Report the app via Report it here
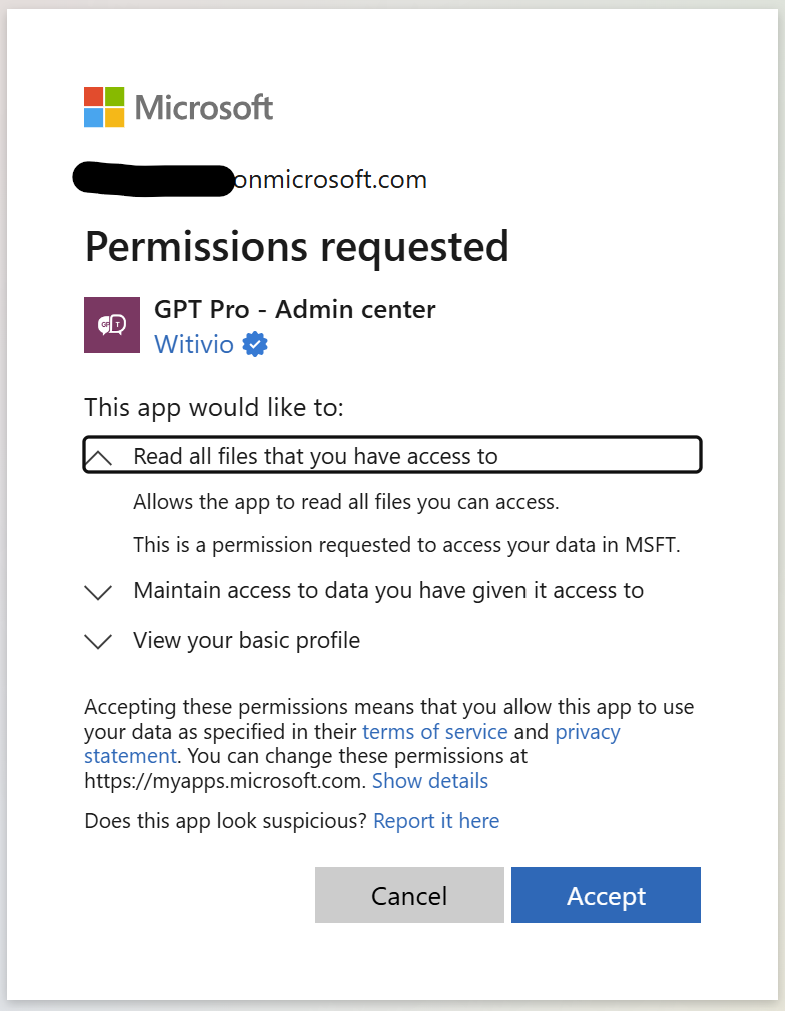Screen dimensions: 785x1011 click(436, 820)
